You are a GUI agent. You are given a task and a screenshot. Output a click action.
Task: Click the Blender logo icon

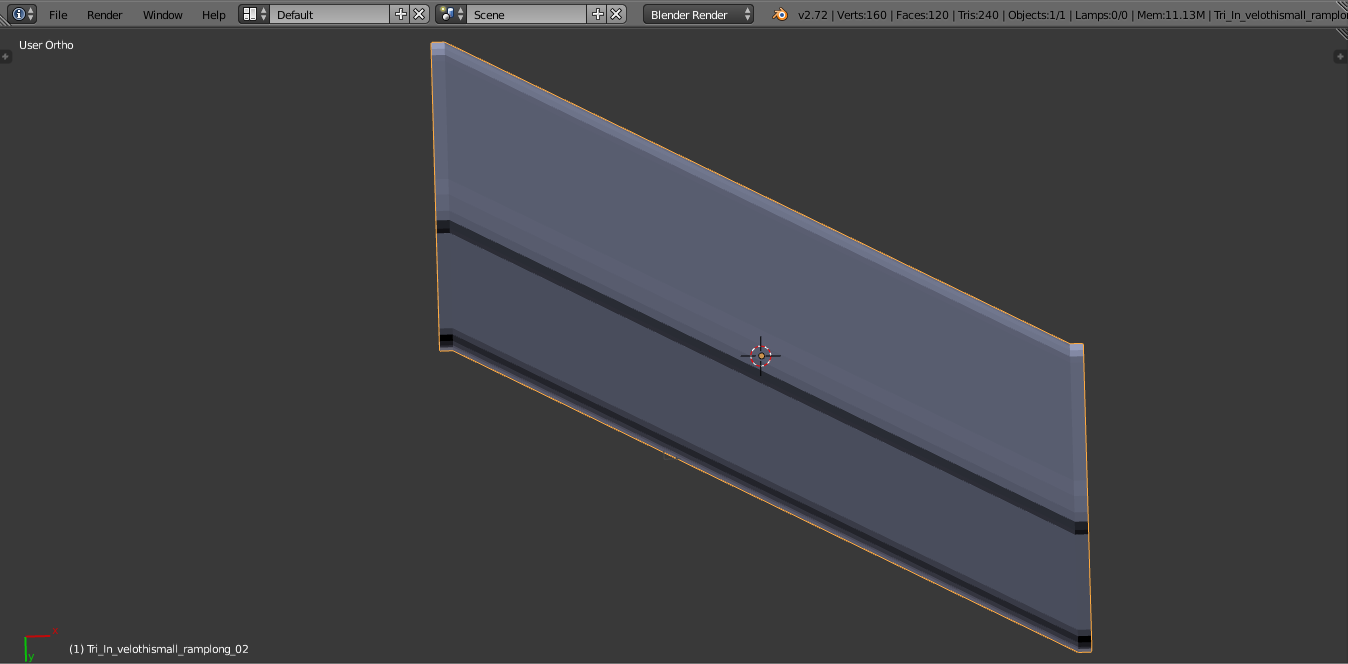click(x=780, y=14)
